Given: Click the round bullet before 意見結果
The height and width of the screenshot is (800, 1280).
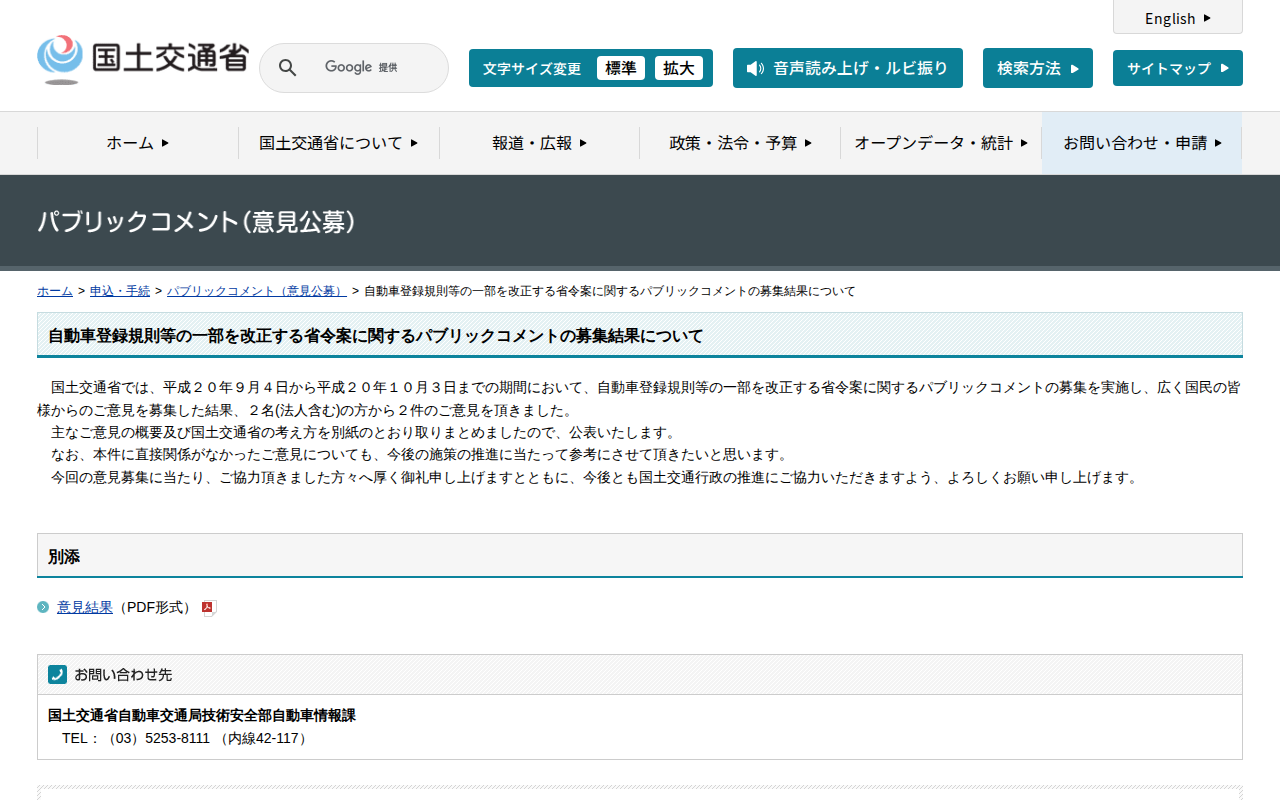Looking at the screenshot, I should pos(43,607).
